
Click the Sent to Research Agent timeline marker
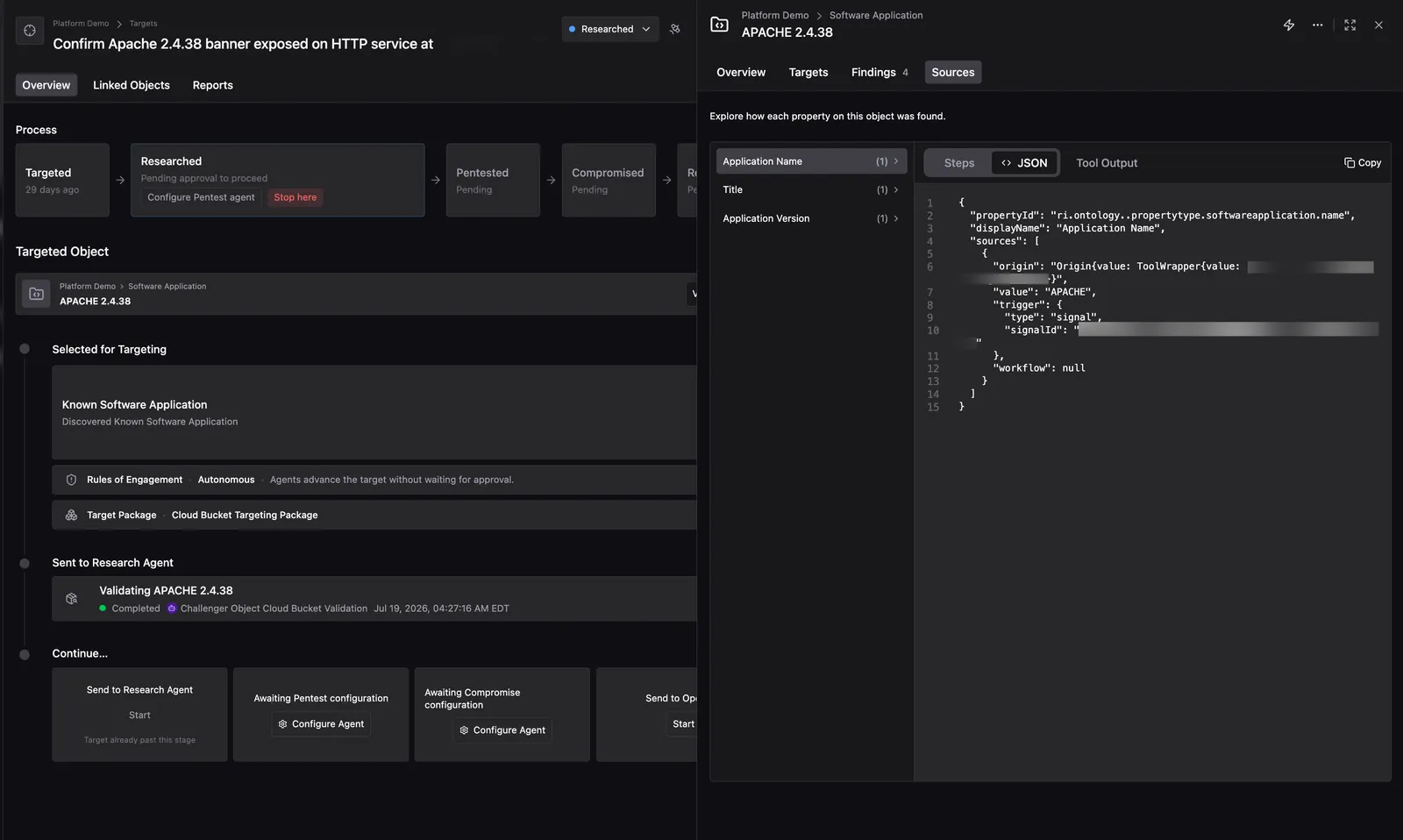click(x=25, y=563)
